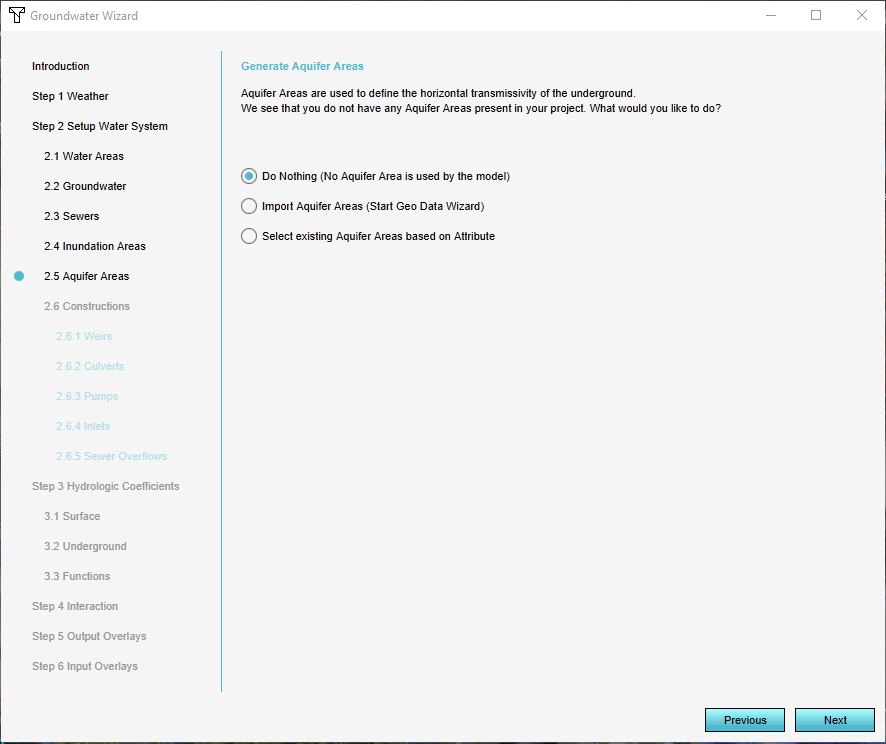Go back with the Previous button
The width and height of the screenshot is (886, 744).
click(x=744, y=720)
